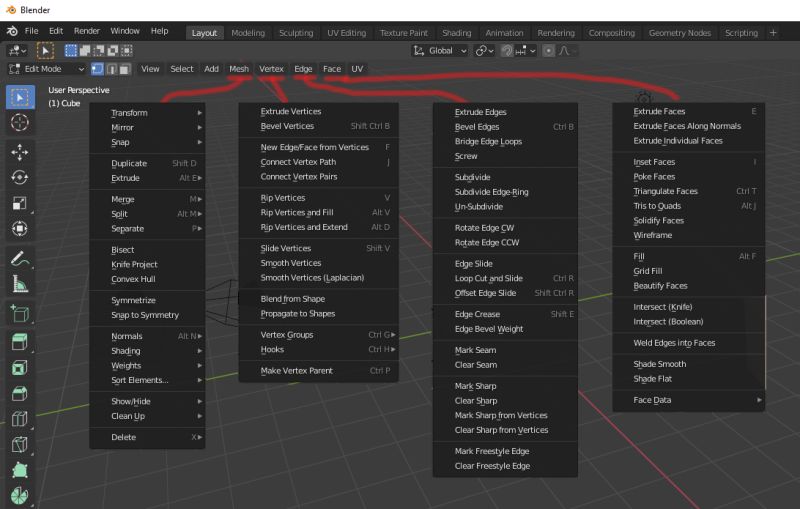800x509 pixels.
Task: Select the Scale tool
Action: [20, 203]
